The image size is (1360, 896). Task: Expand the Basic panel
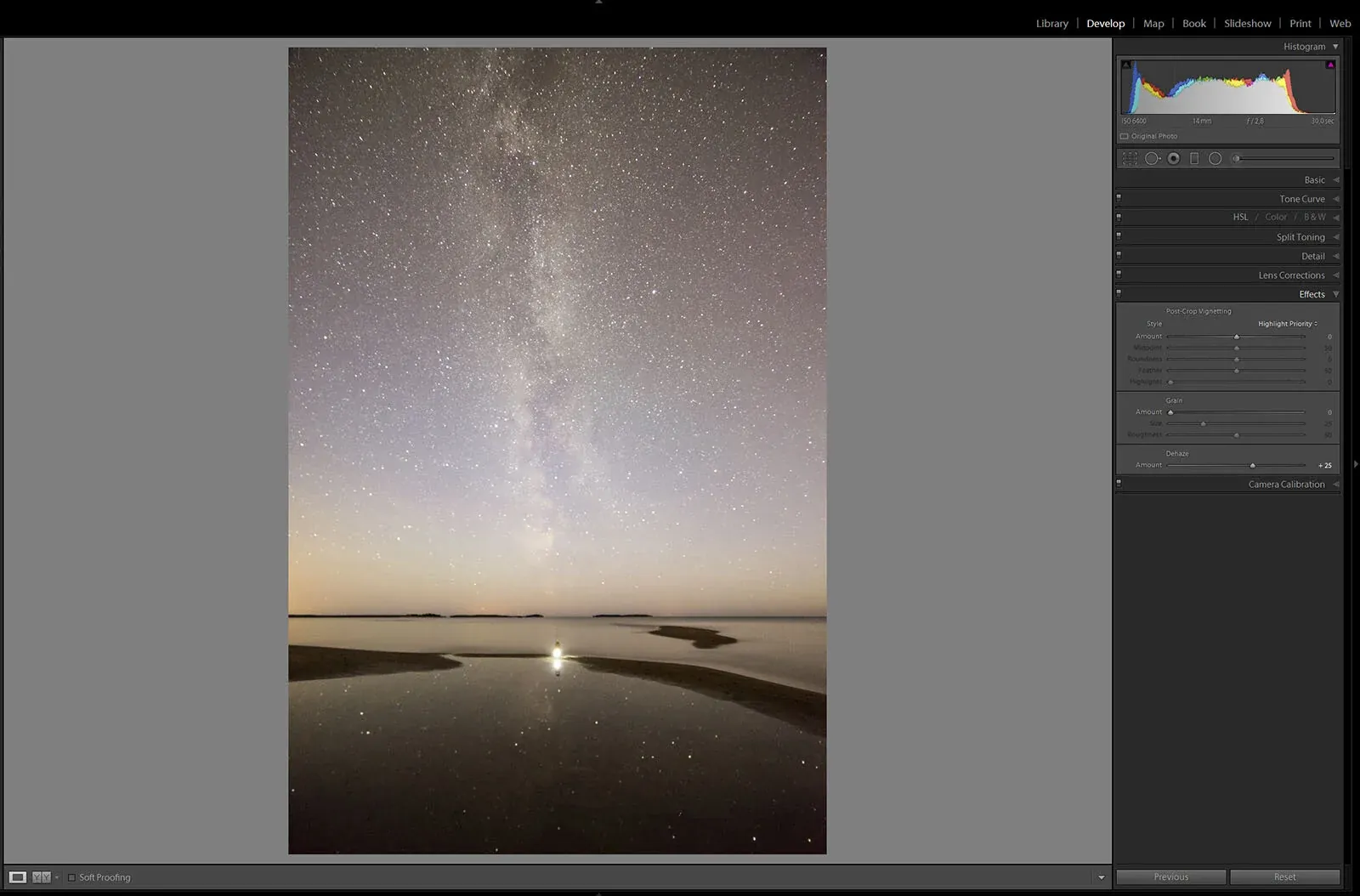(x=1314, y=179)
